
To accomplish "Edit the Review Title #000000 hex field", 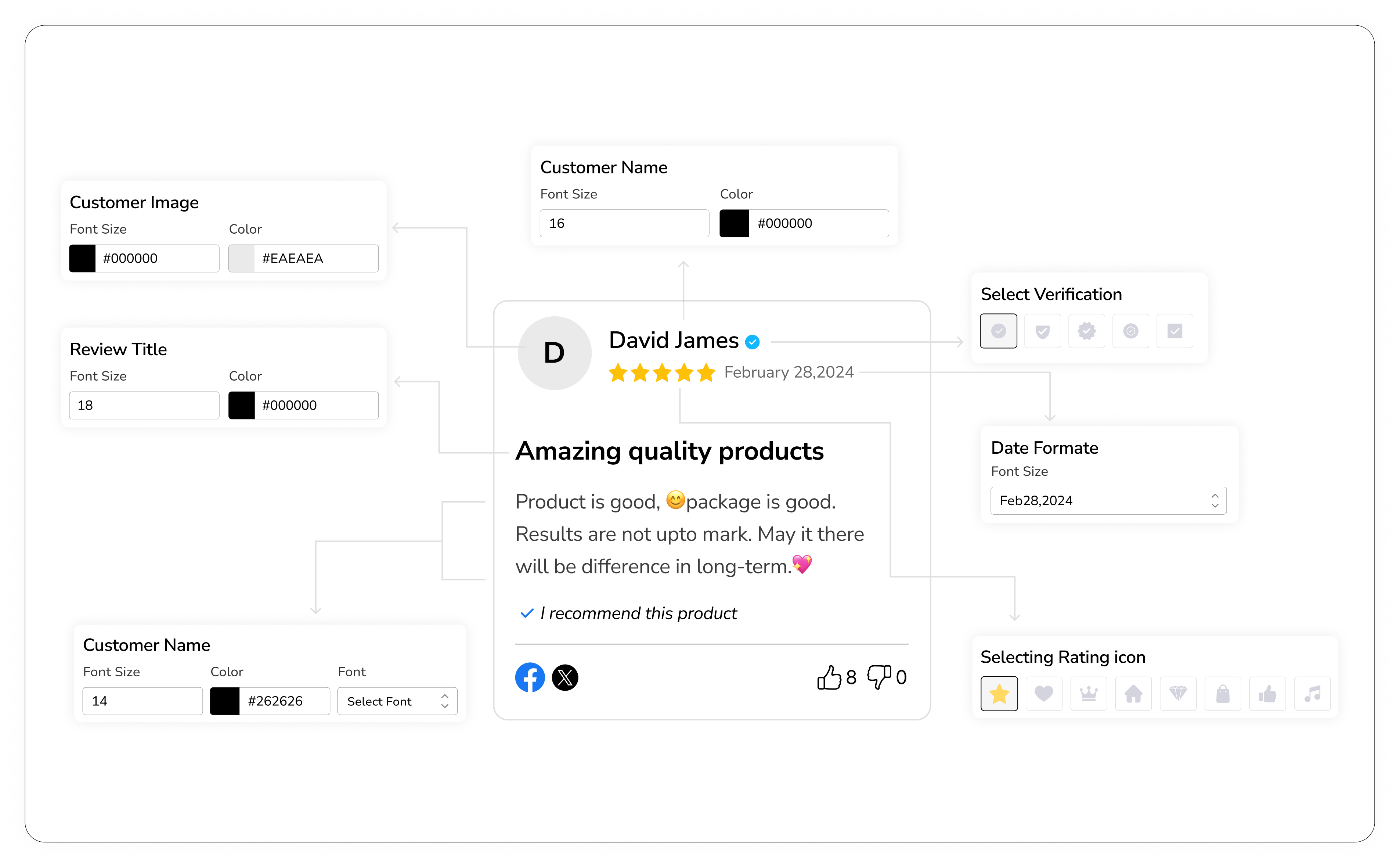I will pos(316,406).
